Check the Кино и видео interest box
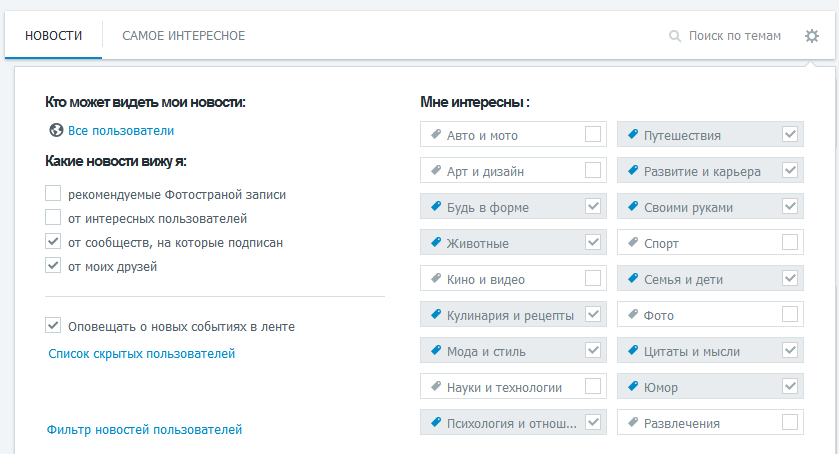This screenshot has height=454, width=839. pyautogui.click(x=593, y=278)
